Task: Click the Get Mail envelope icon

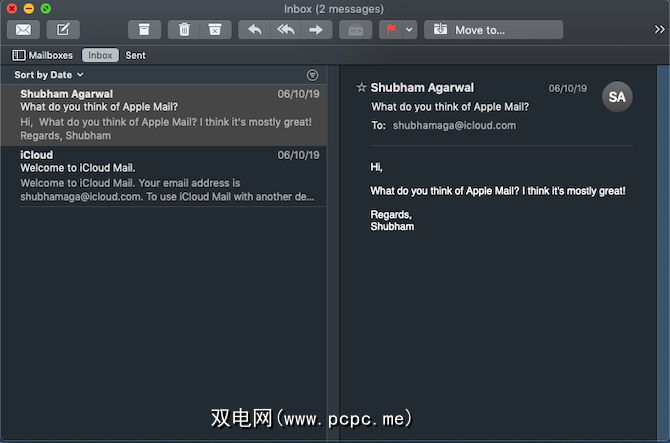Action: (23, 30)
